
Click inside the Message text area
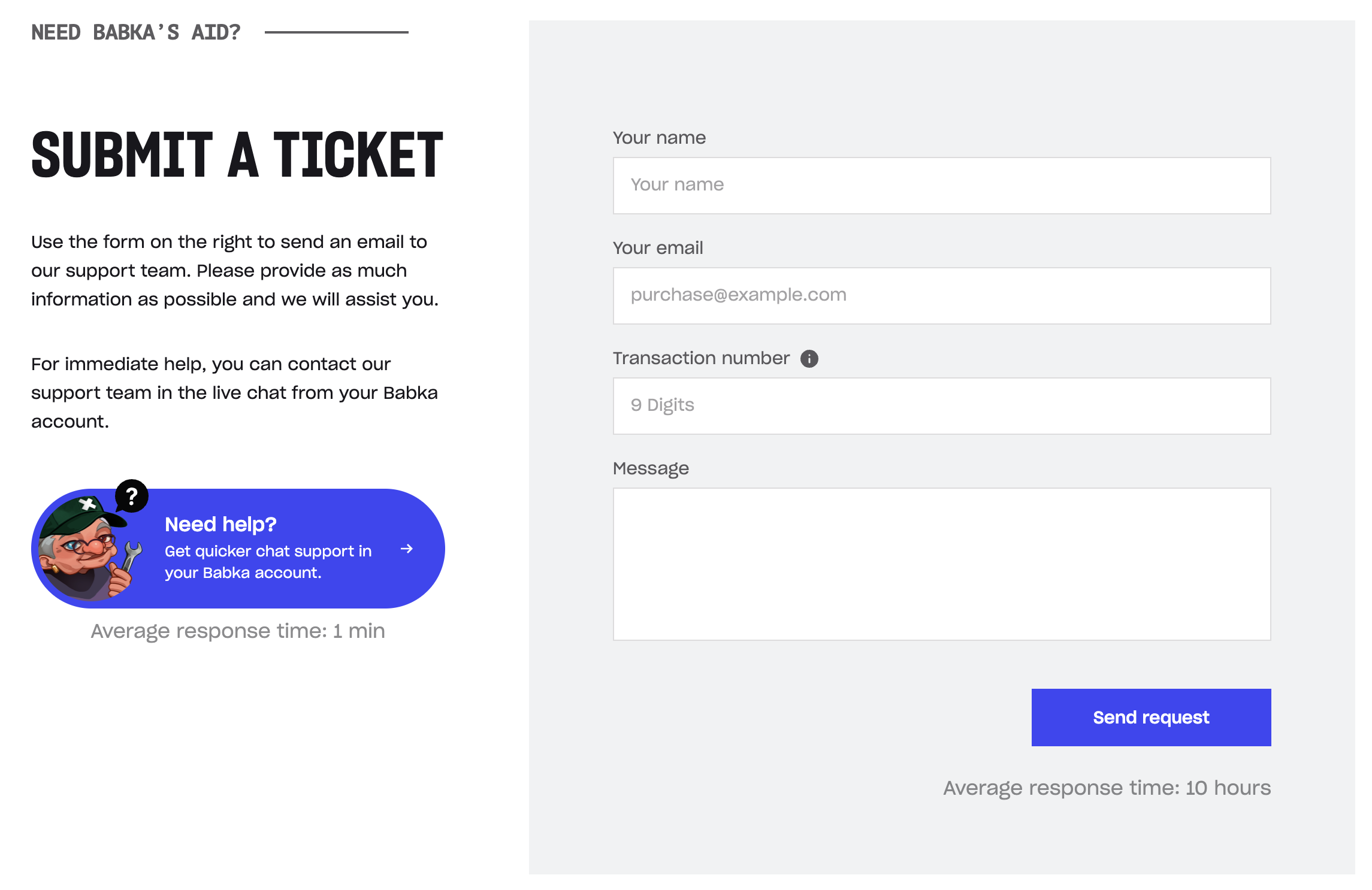click(x=942, y=564)
